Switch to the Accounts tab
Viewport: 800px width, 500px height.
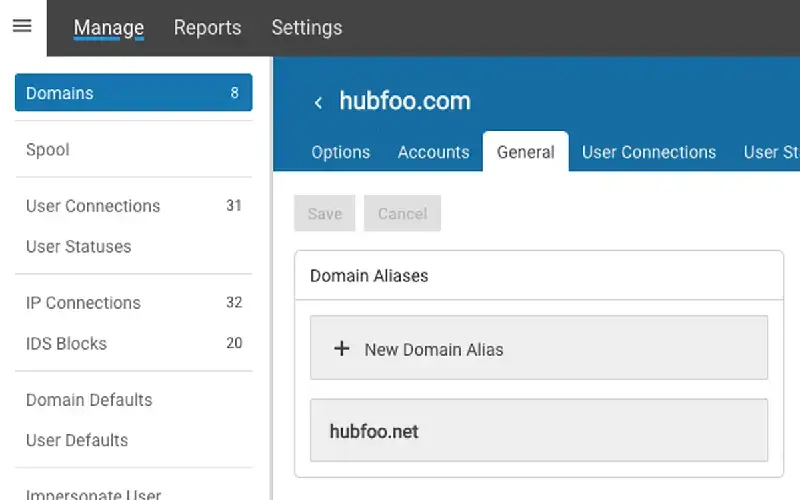pyautogui.click(x=433, y=152)
